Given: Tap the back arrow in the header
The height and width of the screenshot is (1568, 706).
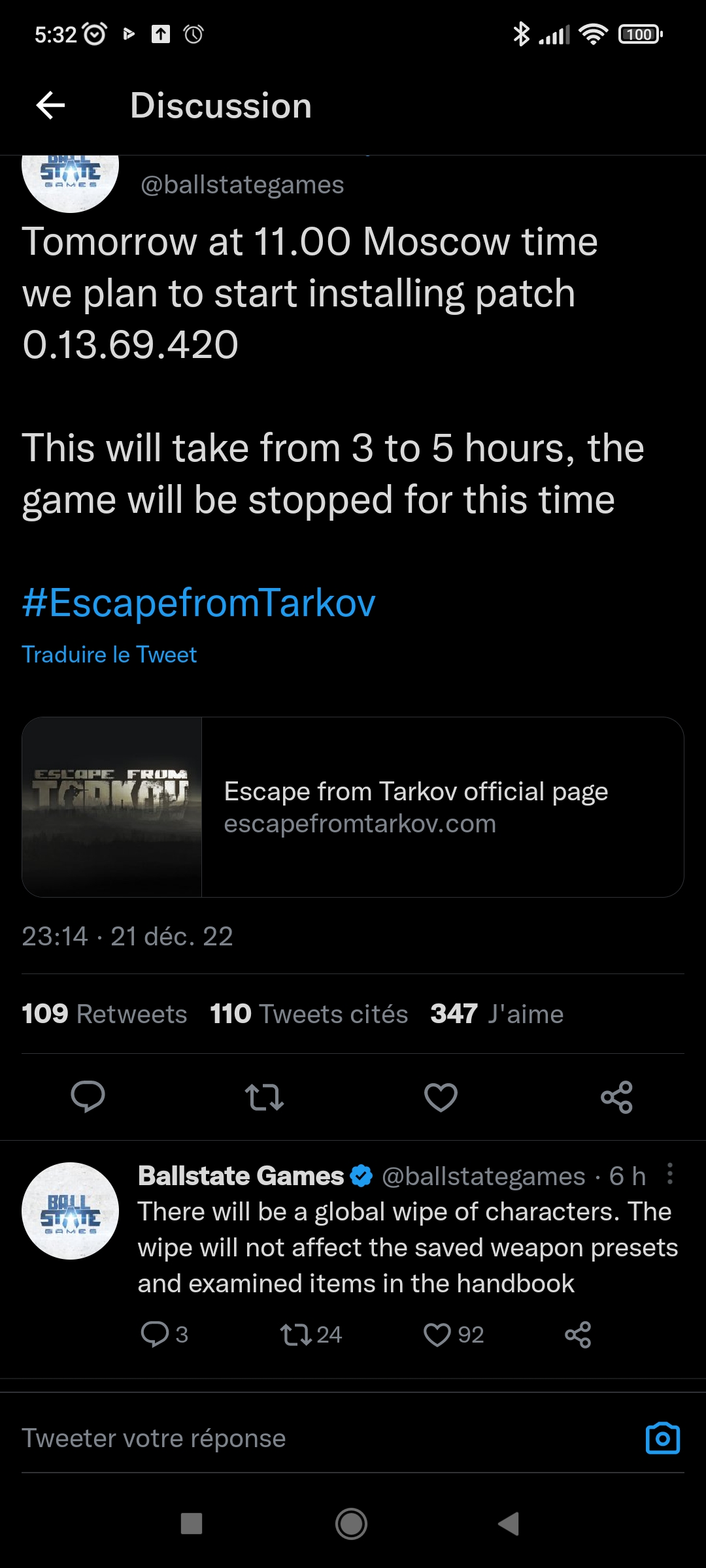Looking at the screenshot, I should (x=50, y=105).
